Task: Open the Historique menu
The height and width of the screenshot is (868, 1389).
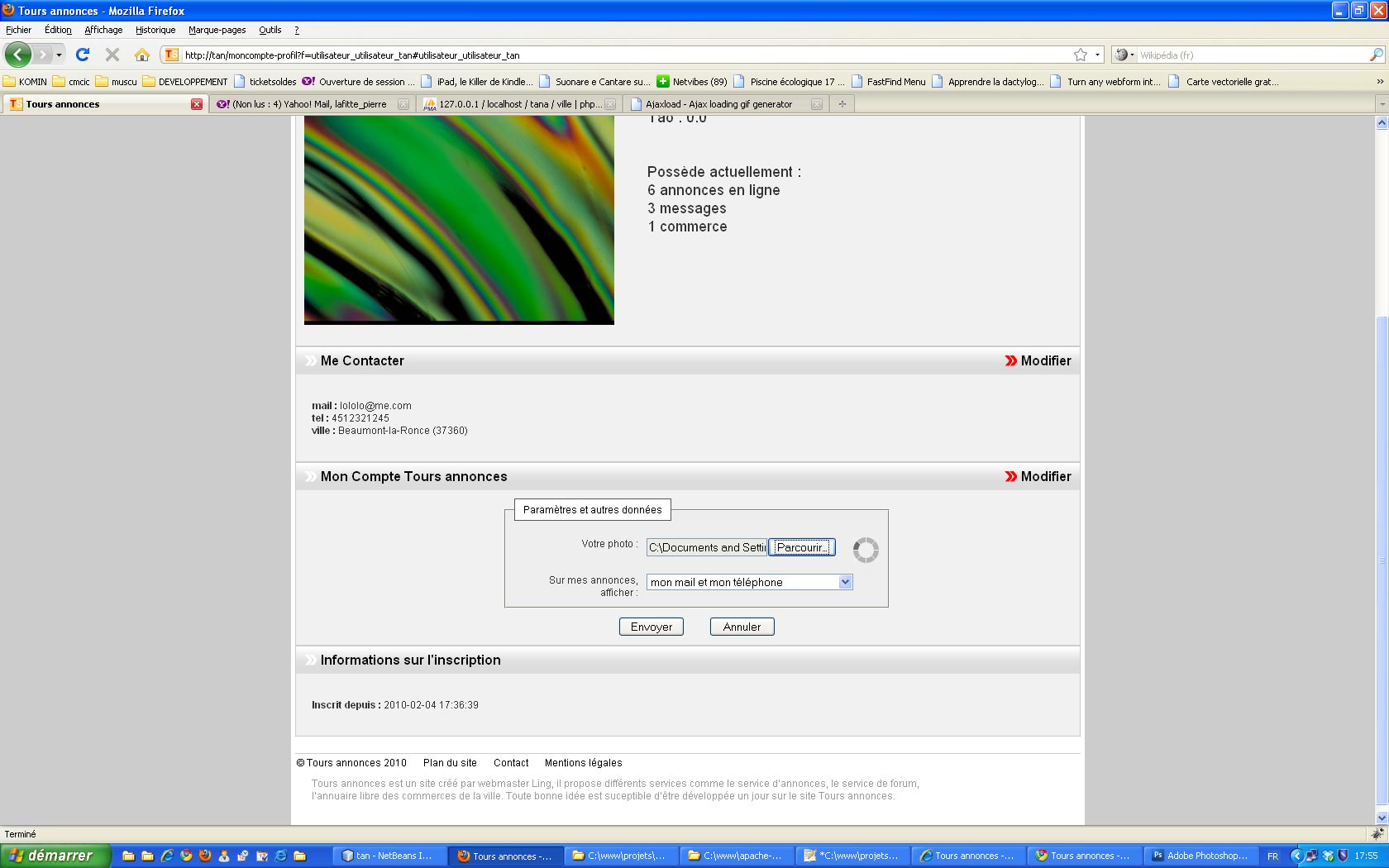Action: click(x=155, y=30)
